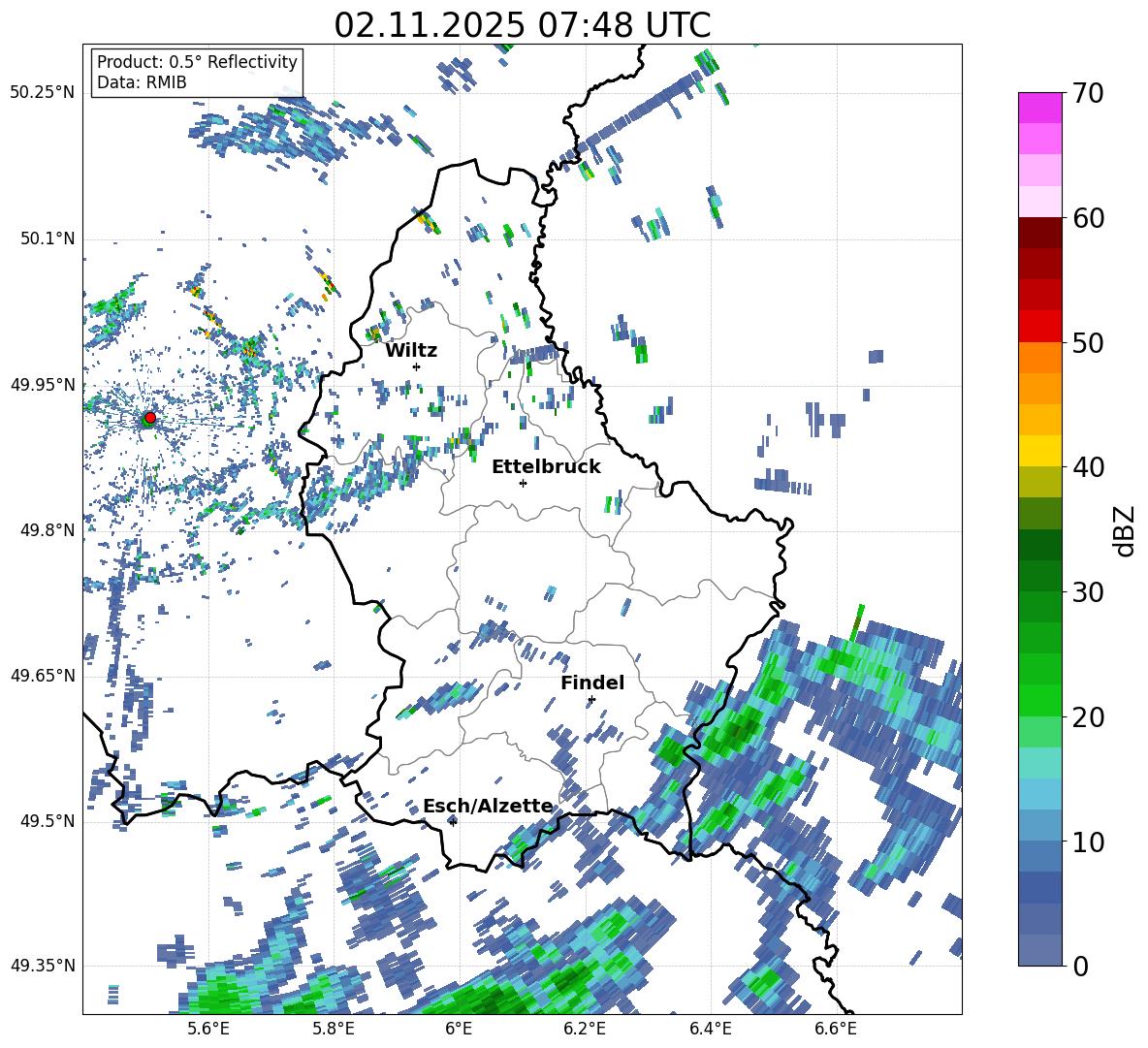
Task: Click the cross marker under Wiltz
Action: [x=417, y=366]
